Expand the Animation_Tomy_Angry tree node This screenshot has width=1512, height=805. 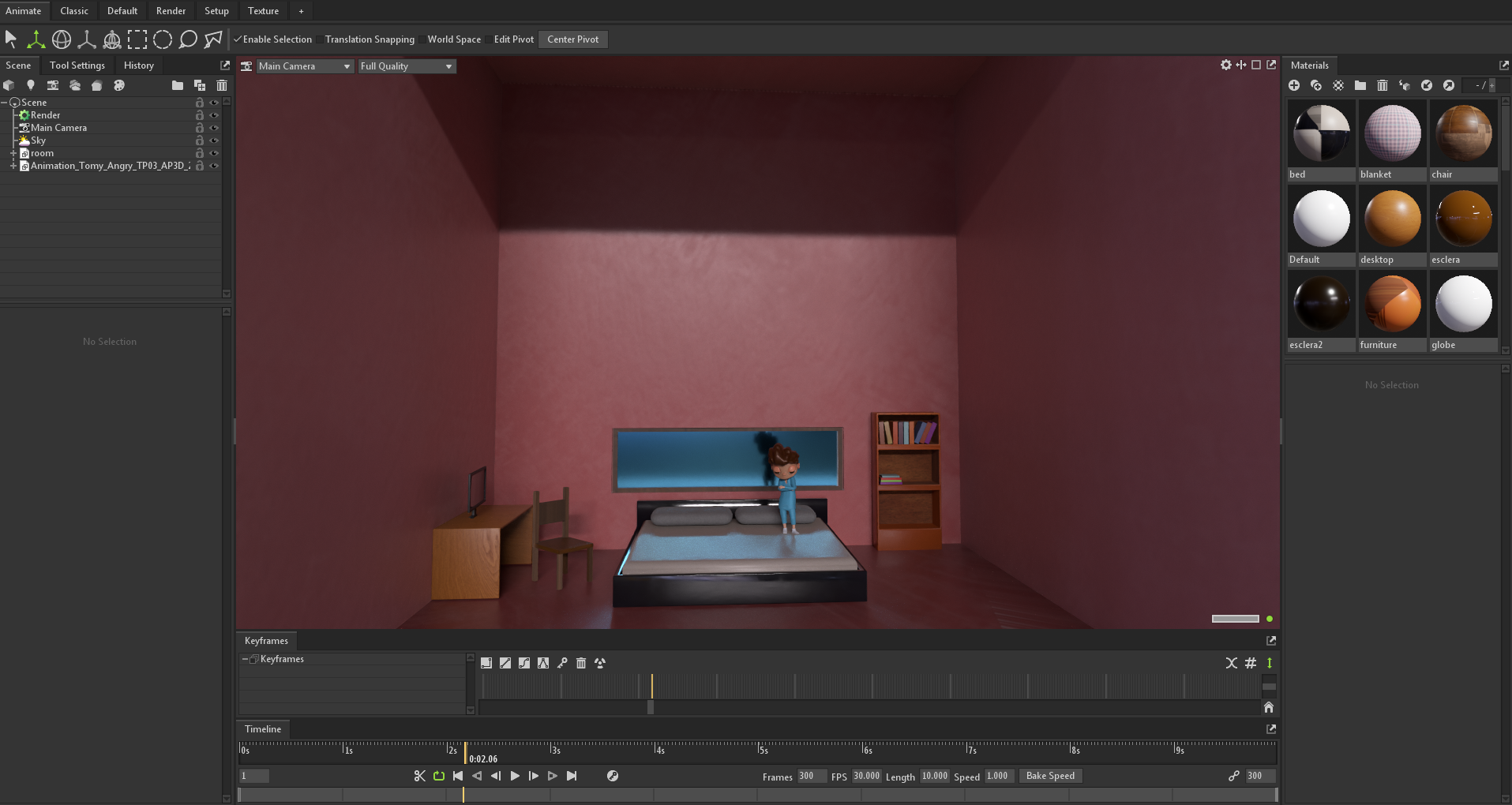[13, 166]
